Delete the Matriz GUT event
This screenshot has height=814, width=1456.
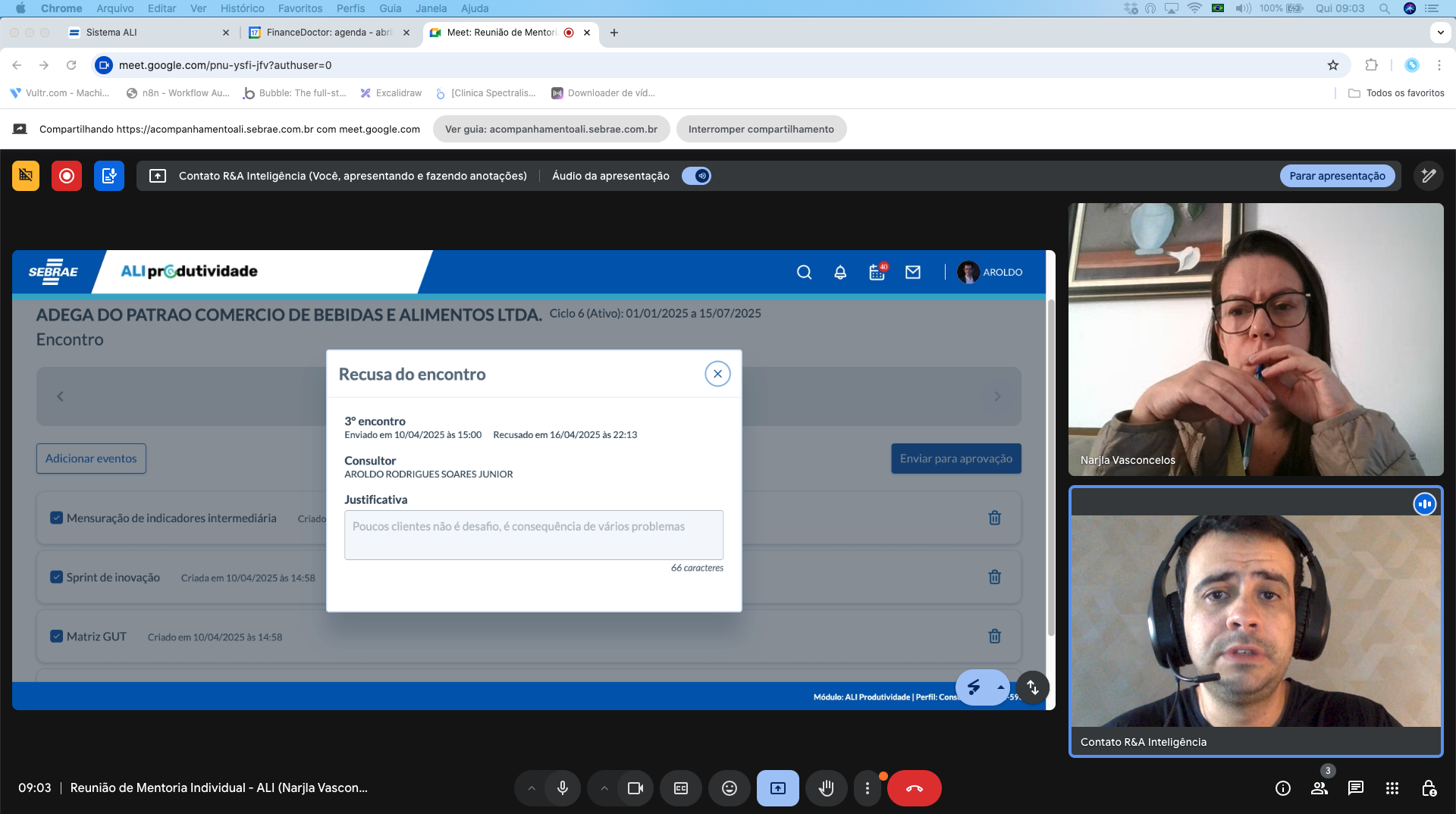coord(995,636)
